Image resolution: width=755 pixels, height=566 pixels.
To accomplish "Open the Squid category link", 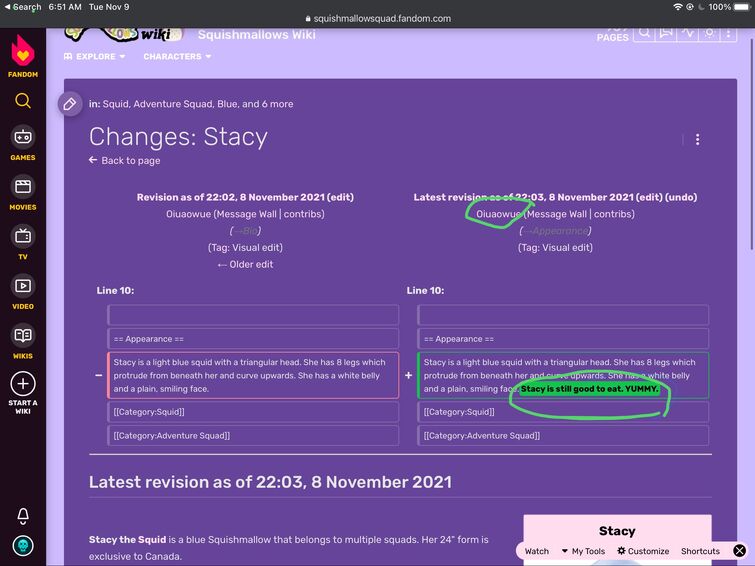I will [115, 104].
